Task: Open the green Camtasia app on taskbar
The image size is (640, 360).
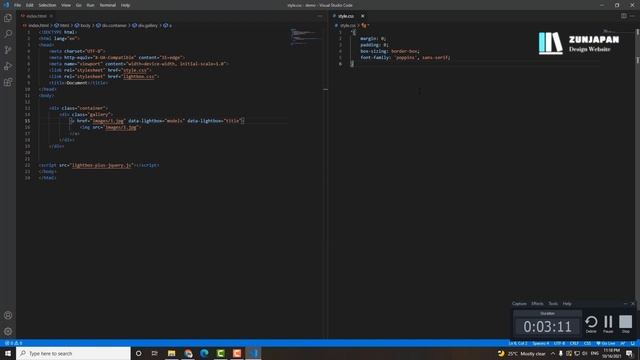Action: click(x=220, y=353)
